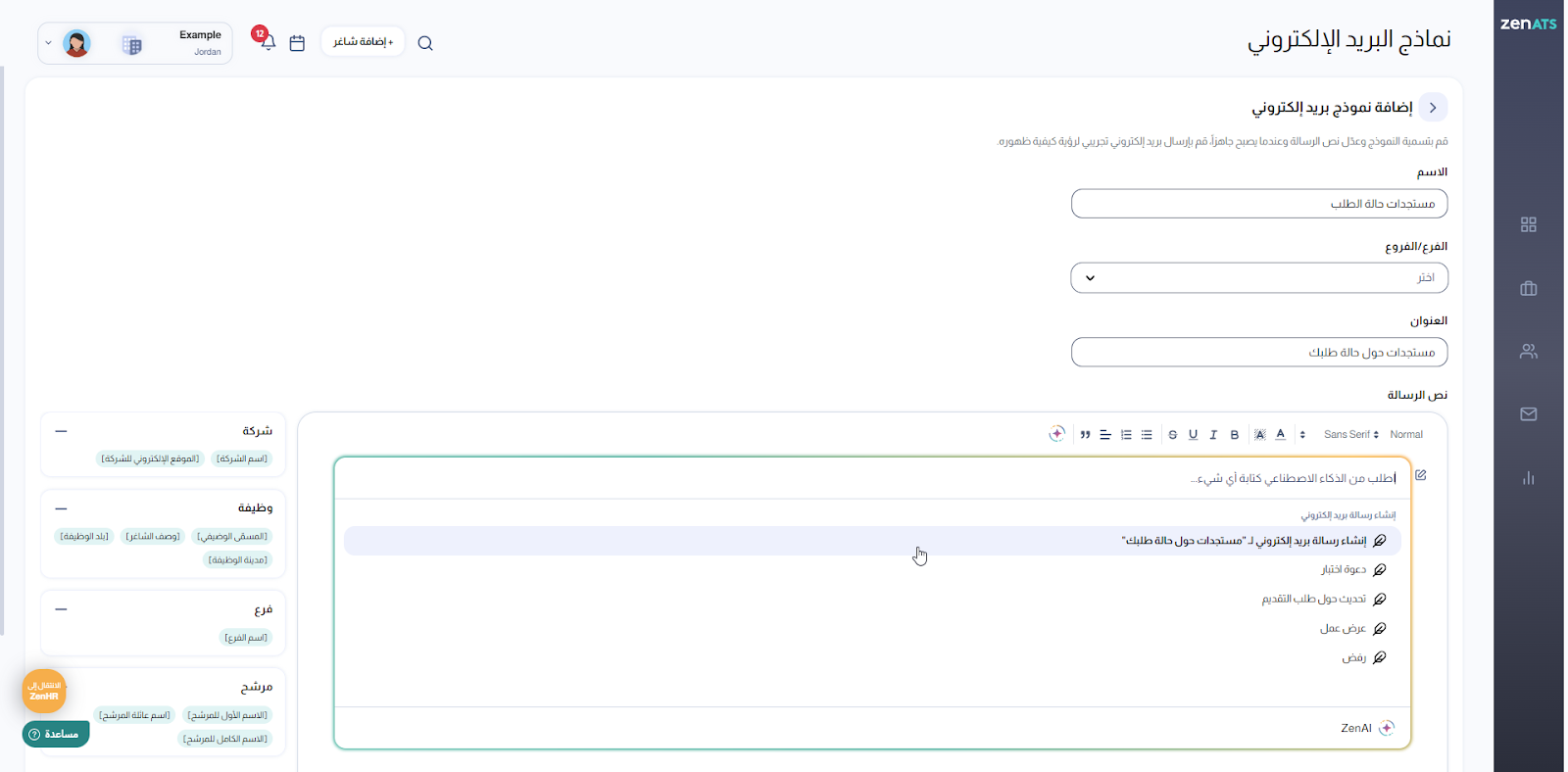Open the reports bar chart icon in sidebar
The image size is (1568, 772).
pyautogui.click(x=1529, y=478)
